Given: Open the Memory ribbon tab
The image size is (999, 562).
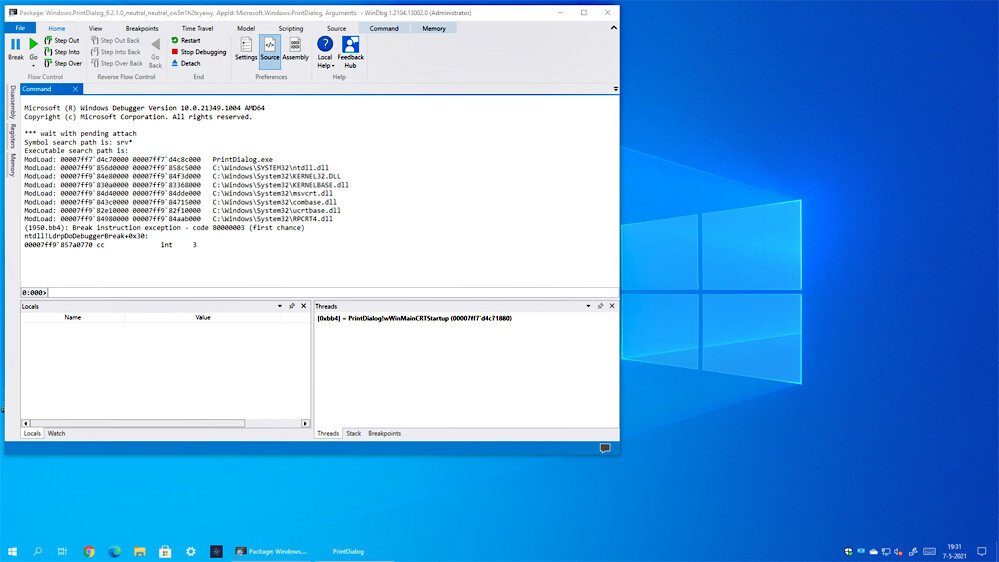Looking at the screenshot, I should tap(434, 28).
